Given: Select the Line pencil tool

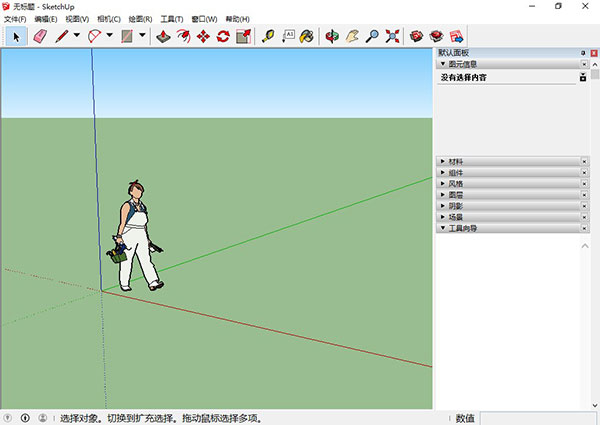Looking at the screenshot, I should point(62,37).
